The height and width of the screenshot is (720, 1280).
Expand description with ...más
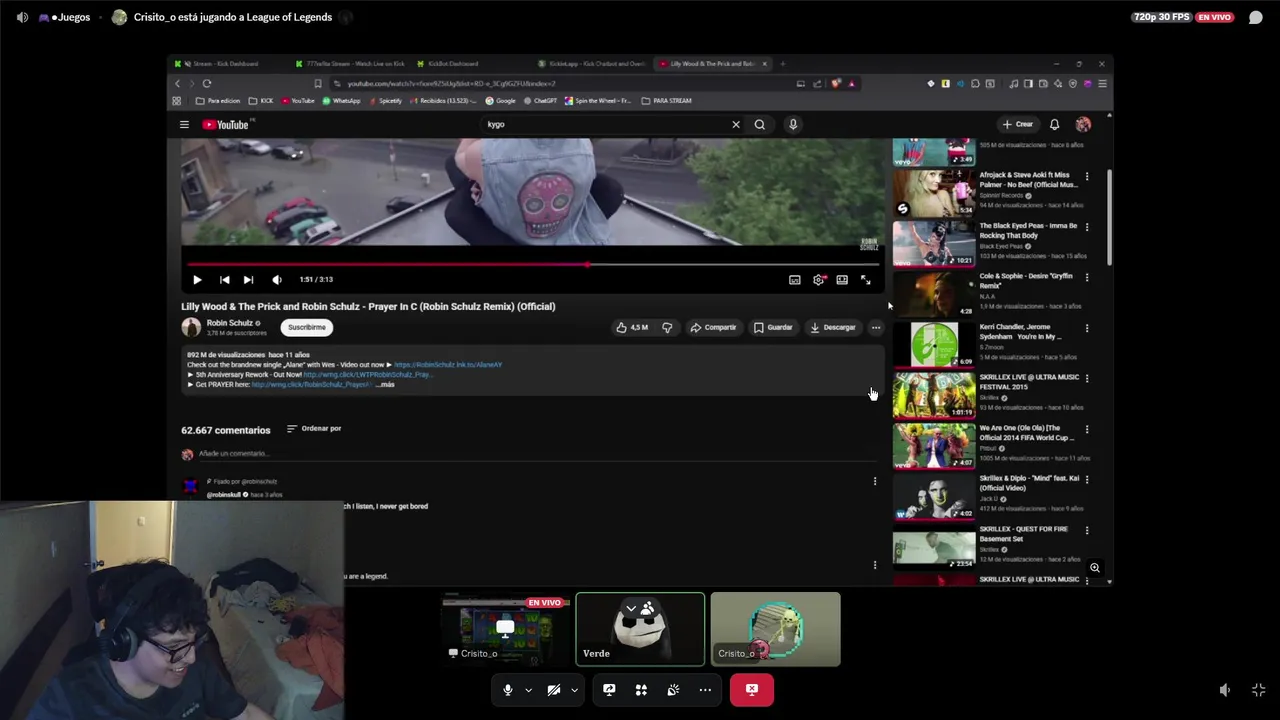coord(385,384)
